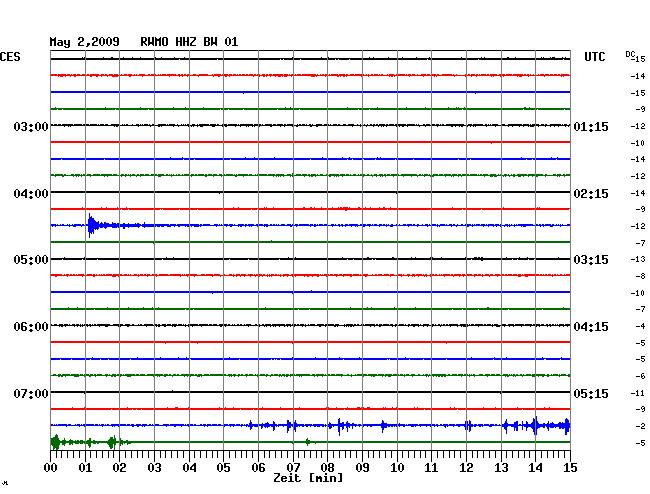The image size is (650, 494).
Task: Click the DC value -13
Action: (638, 259)
